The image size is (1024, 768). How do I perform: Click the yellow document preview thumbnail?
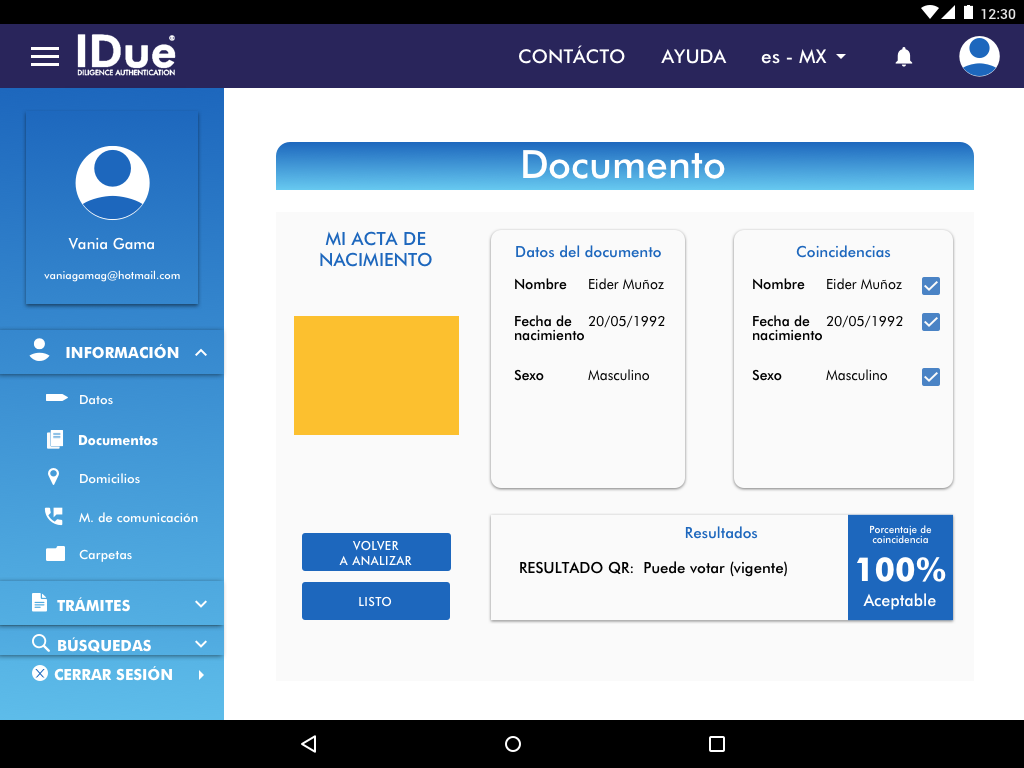[x=376, y=375]
